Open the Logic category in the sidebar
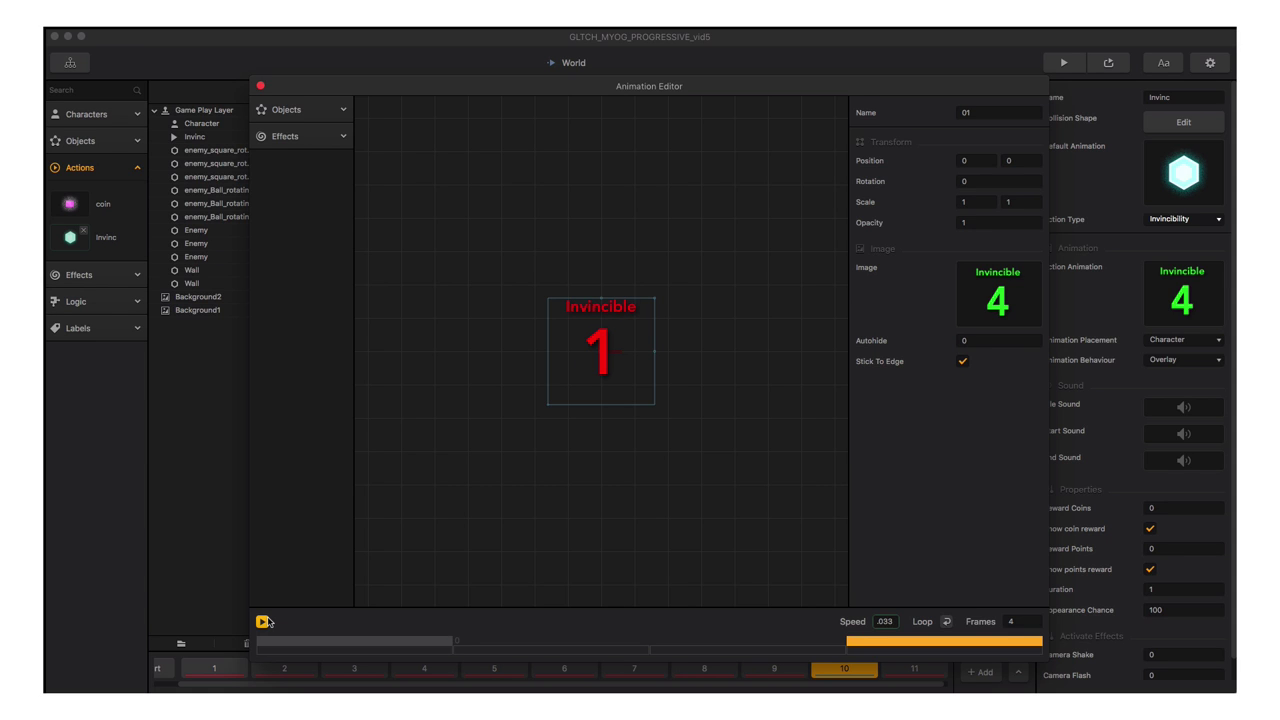The image size is (1280, 720). [96, 301]
